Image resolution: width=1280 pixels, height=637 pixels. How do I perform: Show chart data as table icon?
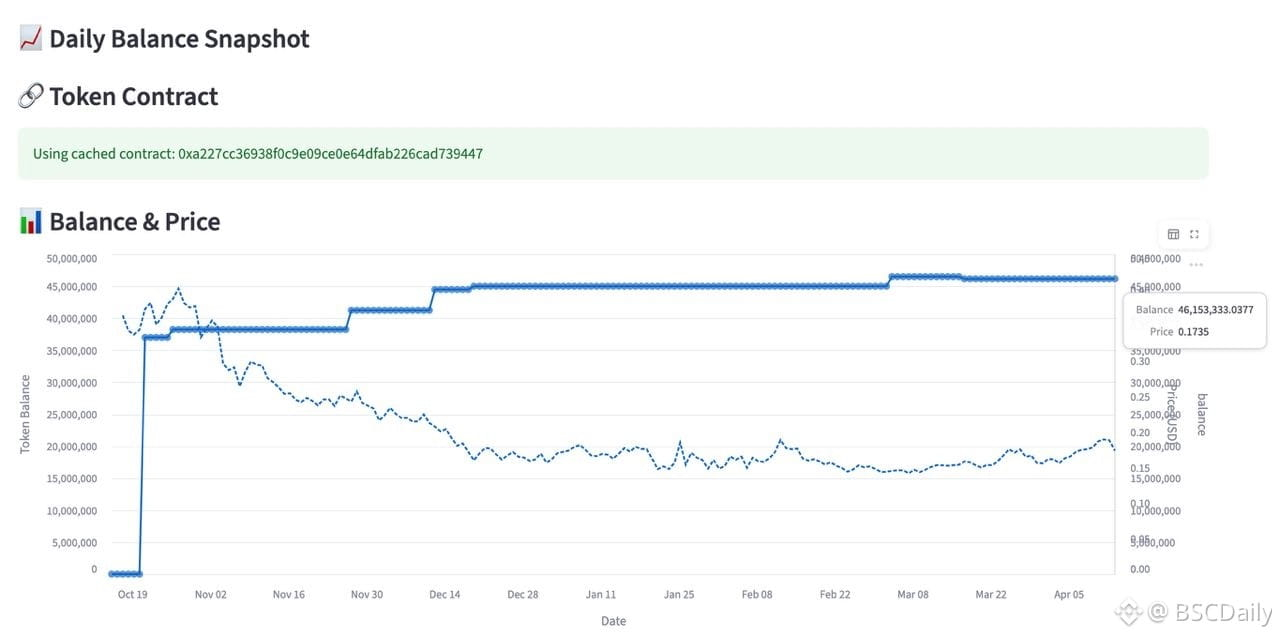click(1173, 235)
